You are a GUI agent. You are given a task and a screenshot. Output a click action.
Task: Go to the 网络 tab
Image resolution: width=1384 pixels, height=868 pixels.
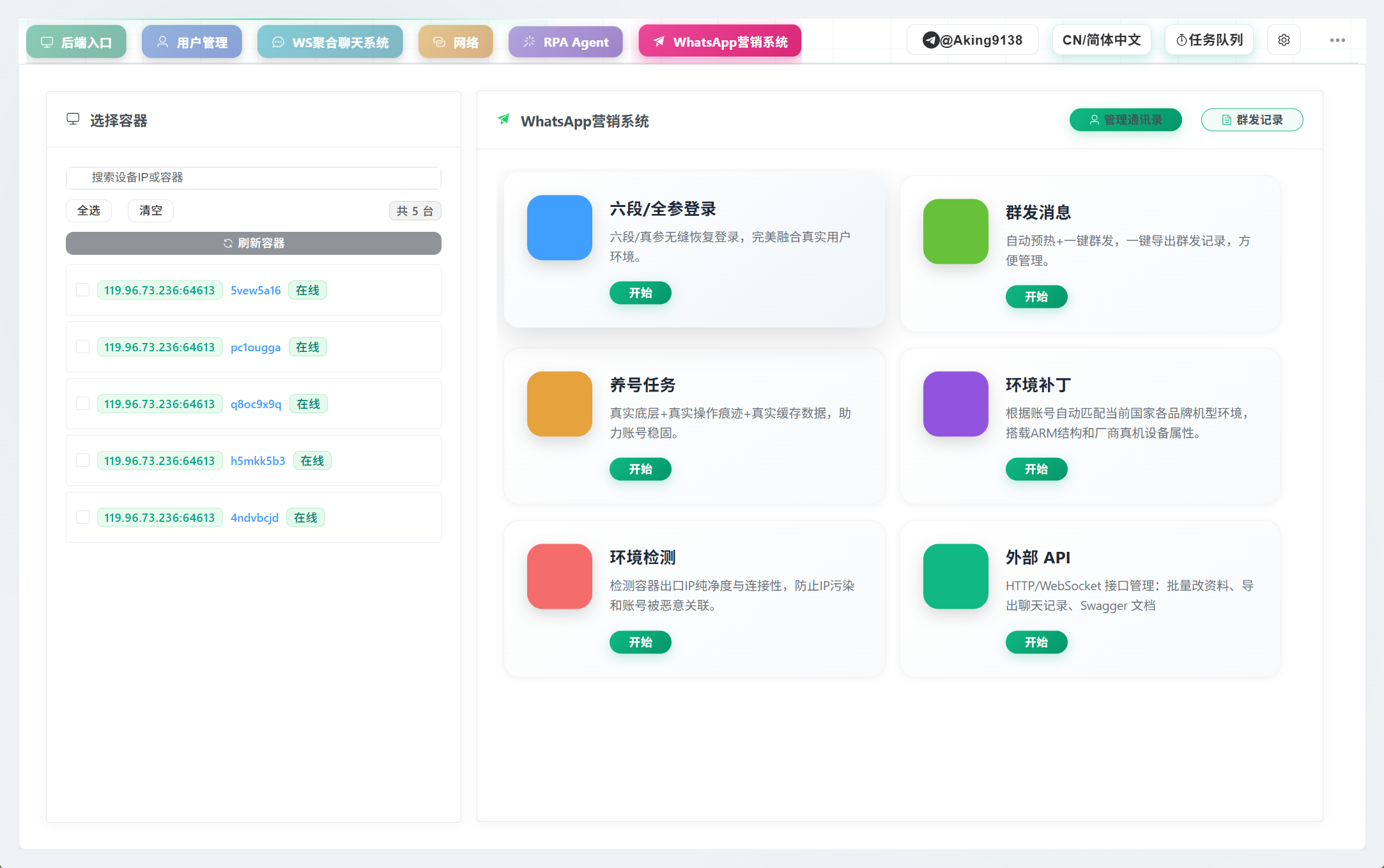click(x=456, y=42)
